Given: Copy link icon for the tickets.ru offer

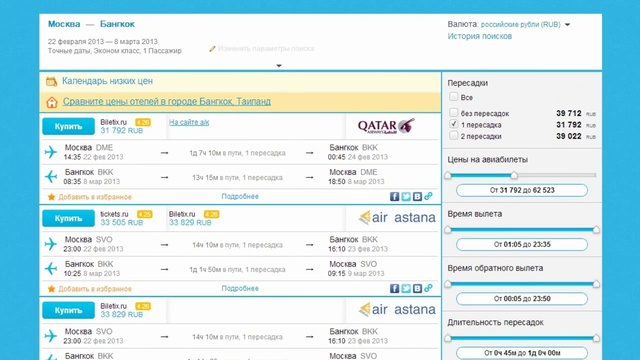Looking at the screenshot, I should tap(428, 288).
